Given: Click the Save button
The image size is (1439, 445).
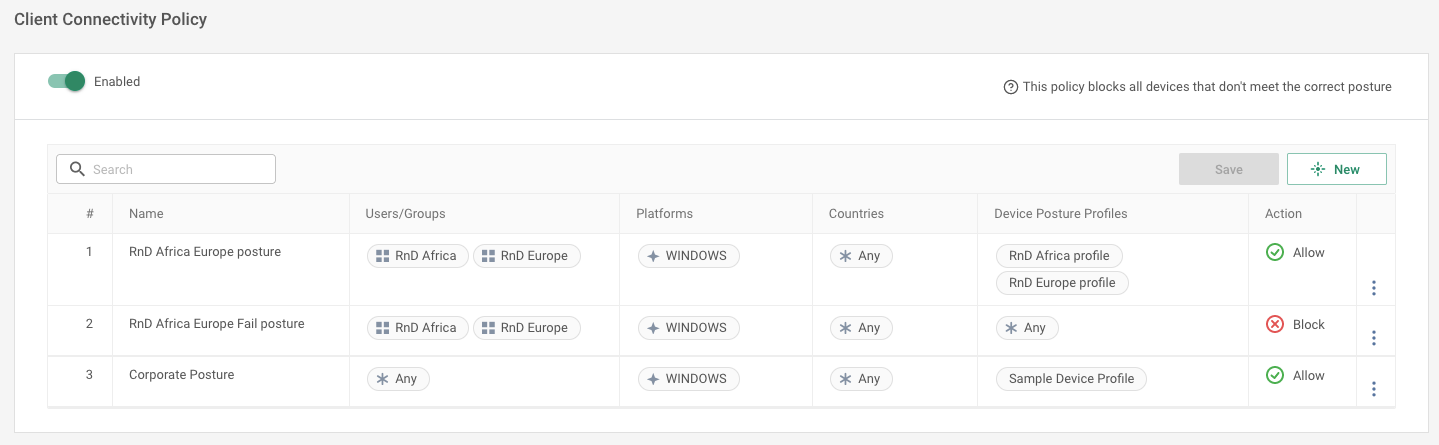Looking at the screenshot, I should [x=1228, y=169].
